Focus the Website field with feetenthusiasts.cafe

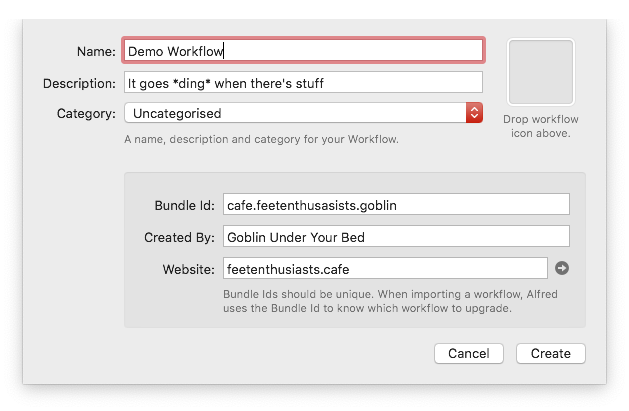(385, 268)
